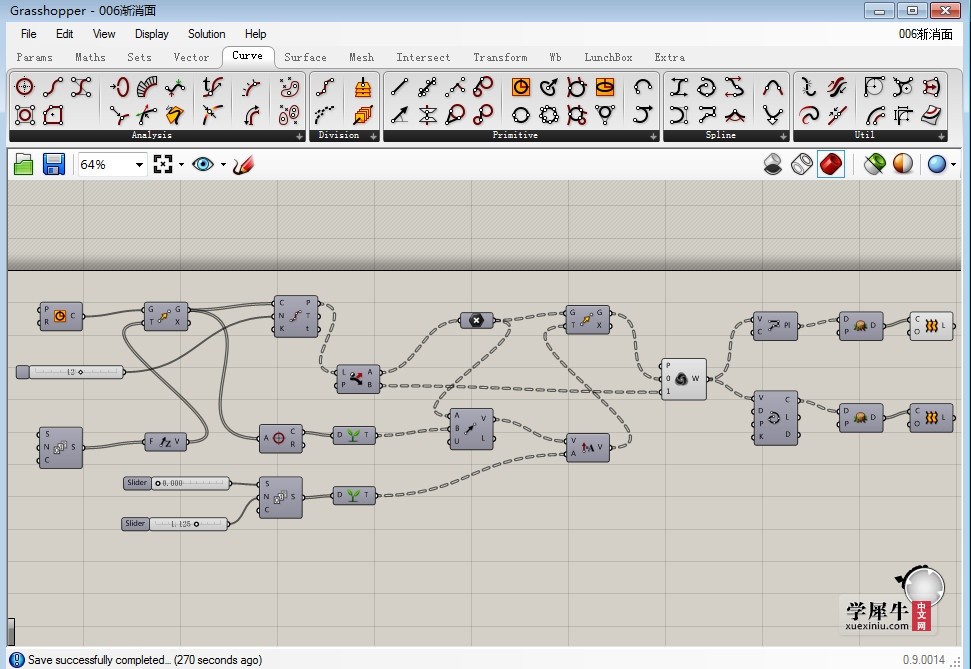Viewport: 971px width, 669px height.
Task: Click the number slider showing 12
Action: click(x=70, y=372)
